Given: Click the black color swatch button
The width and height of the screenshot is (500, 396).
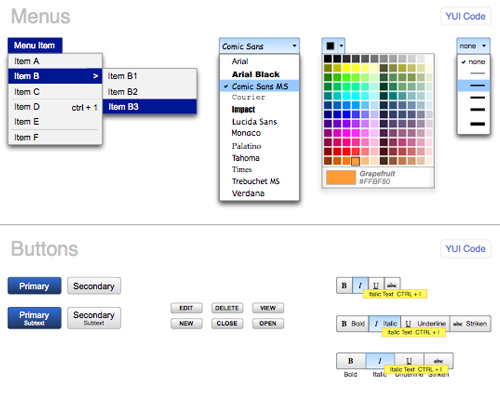Looking at the screenshot, I should coord(330,46).
